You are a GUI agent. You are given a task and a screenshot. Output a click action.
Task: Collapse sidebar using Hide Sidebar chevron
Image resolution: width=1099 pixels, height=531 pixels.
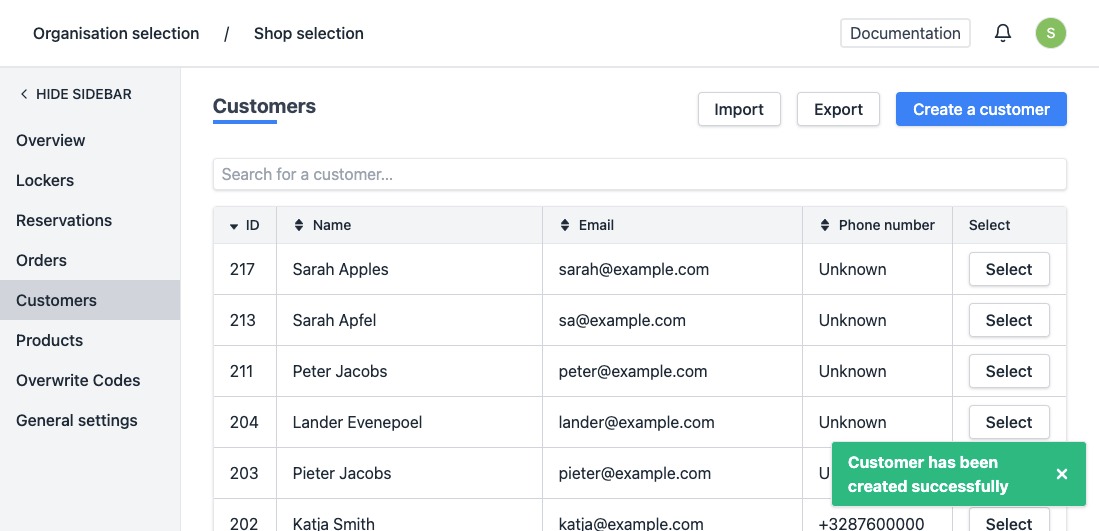(24, 94)
